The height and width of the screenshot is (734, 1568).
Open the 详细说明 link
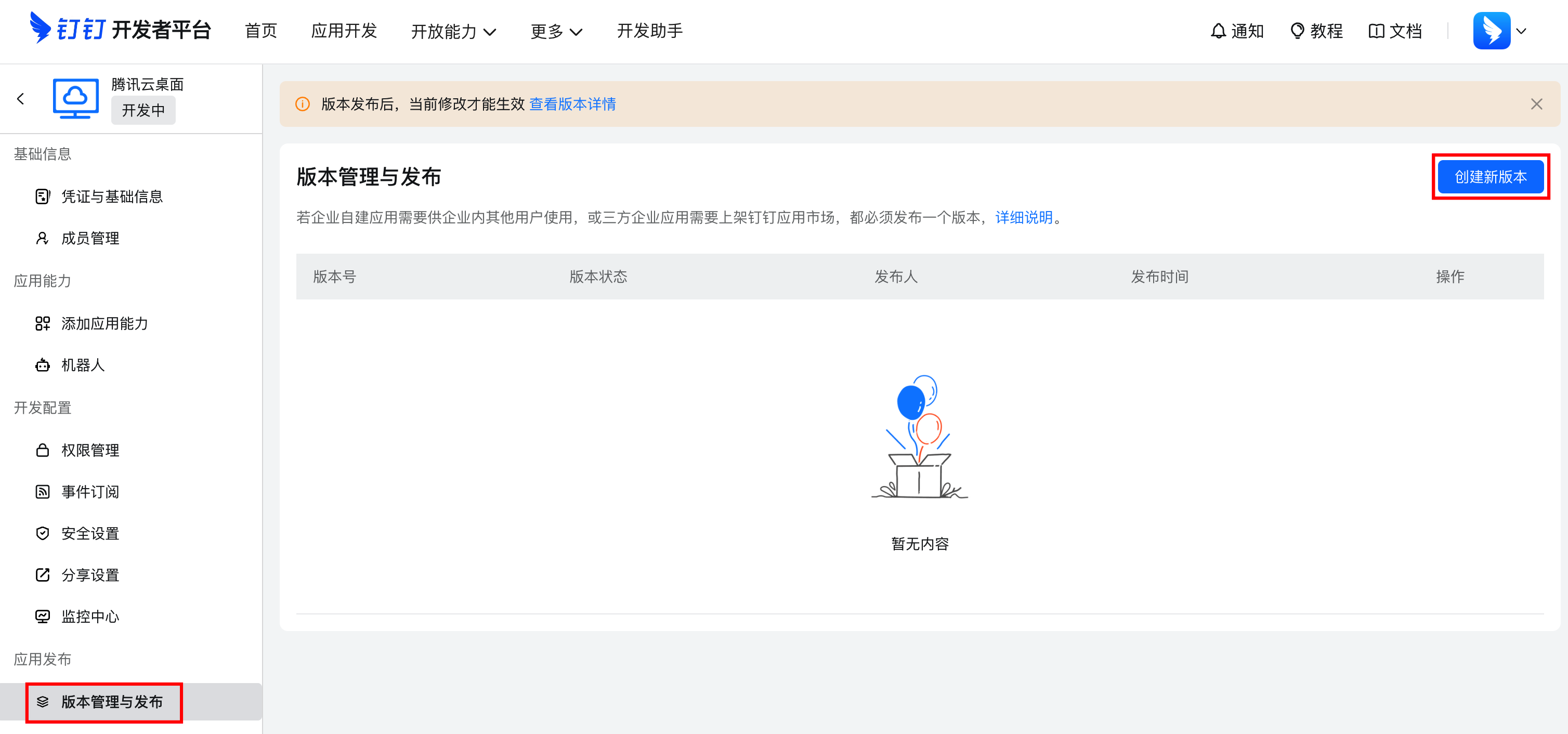click(1023, 217)
